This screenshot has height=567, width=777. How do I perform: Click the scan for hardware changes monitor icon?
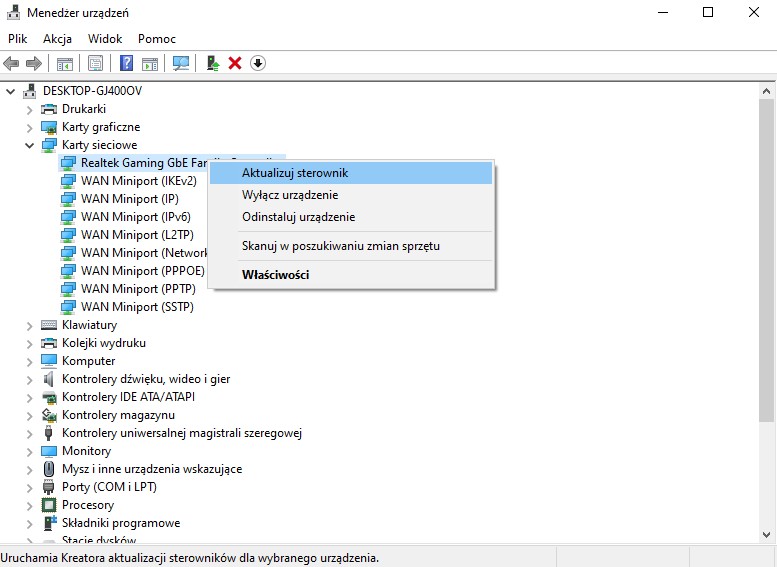coord(180,63)
